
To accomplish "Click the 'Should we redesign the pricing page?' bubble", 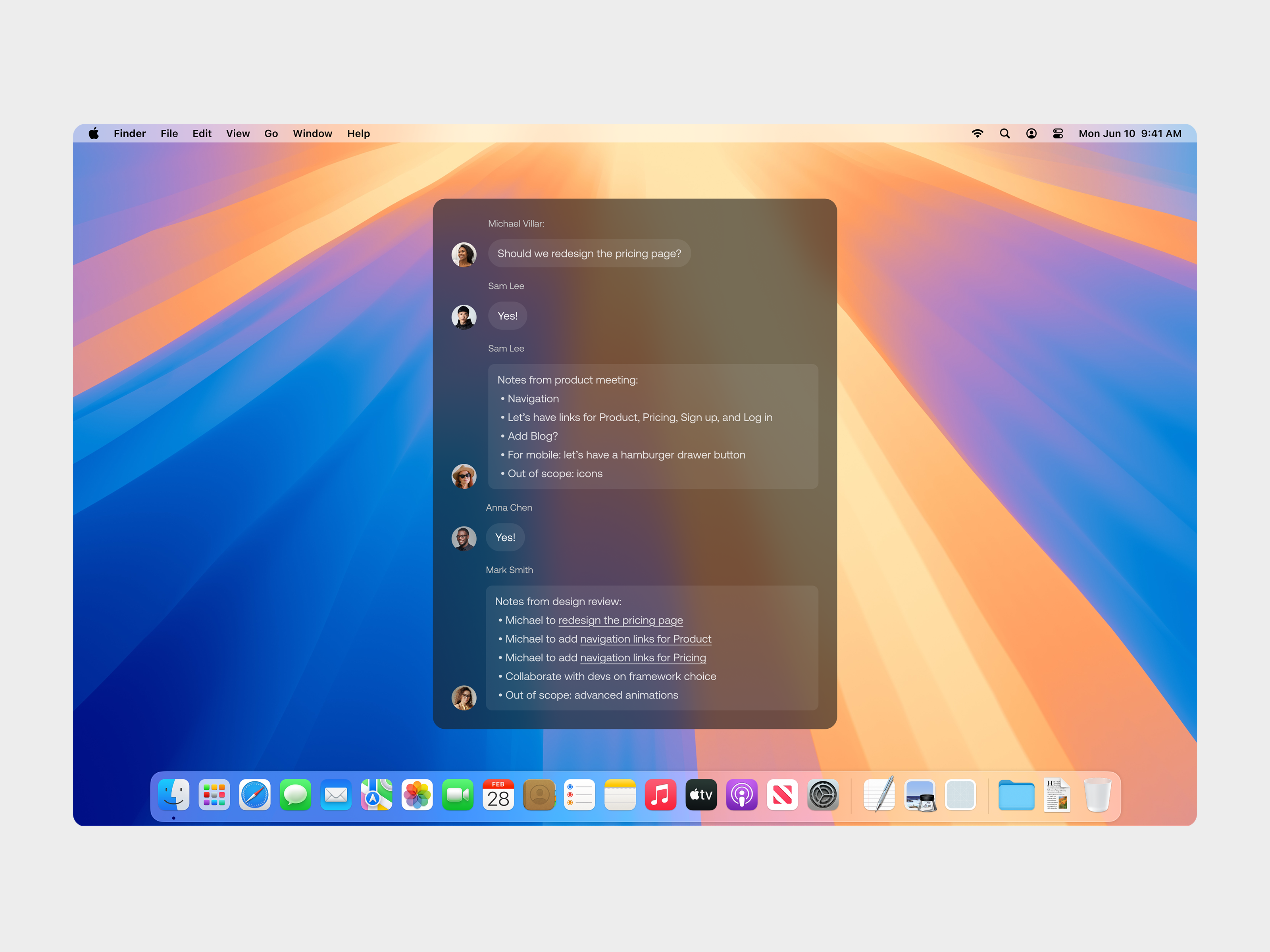I will point(589,253).
